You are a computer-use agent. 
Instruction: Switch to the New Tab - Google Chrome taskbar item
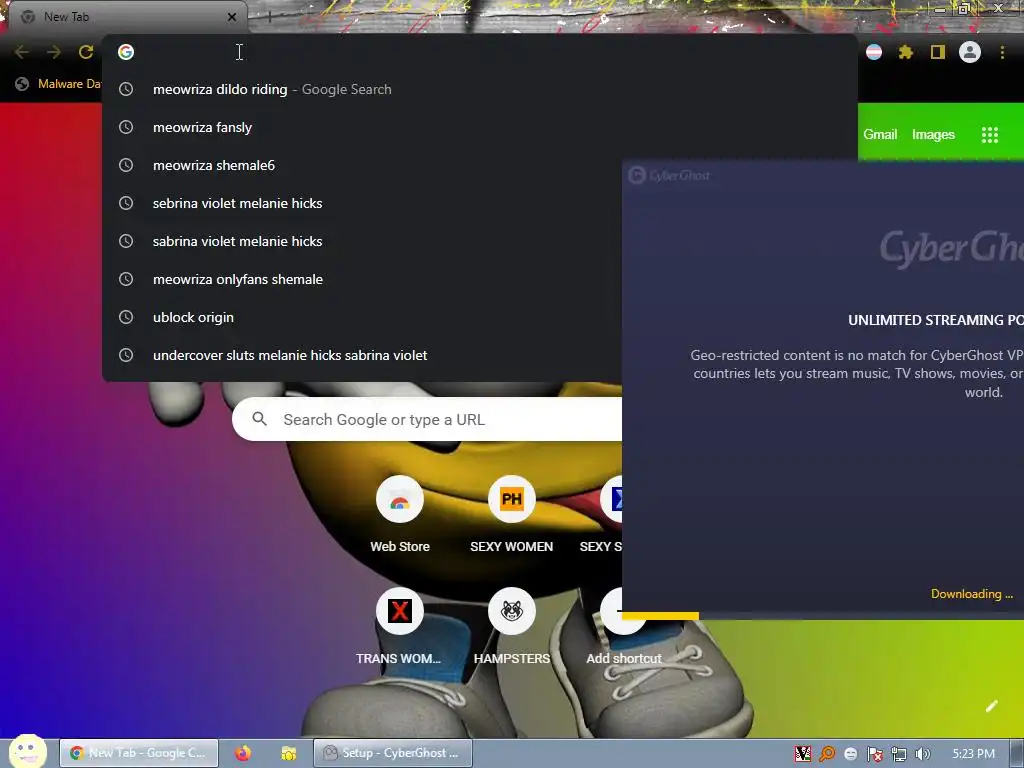(x=139, y=753)
